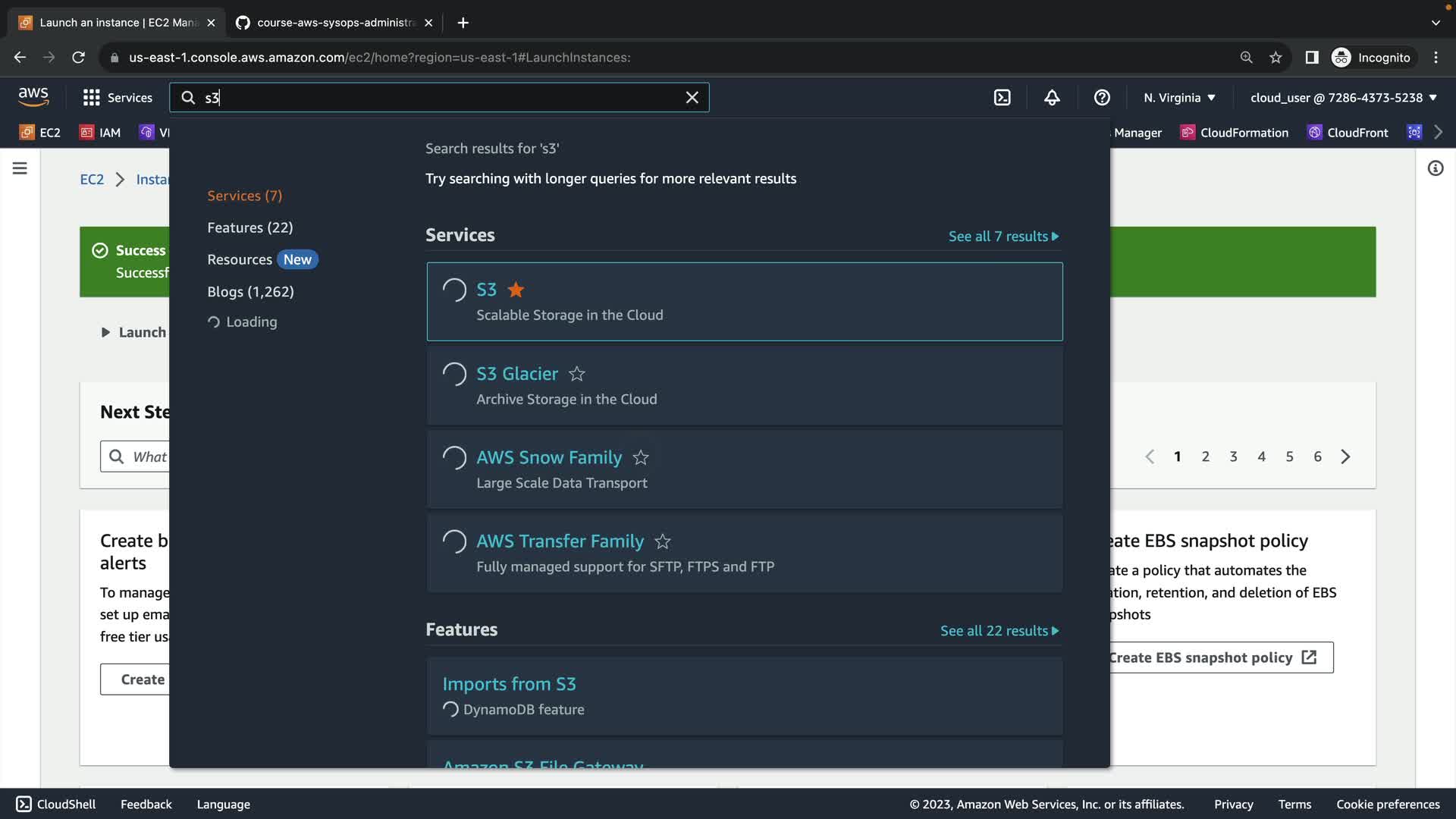
Task: Click the Create EBS snapshot policy button
Action: tap(1211, 657)
